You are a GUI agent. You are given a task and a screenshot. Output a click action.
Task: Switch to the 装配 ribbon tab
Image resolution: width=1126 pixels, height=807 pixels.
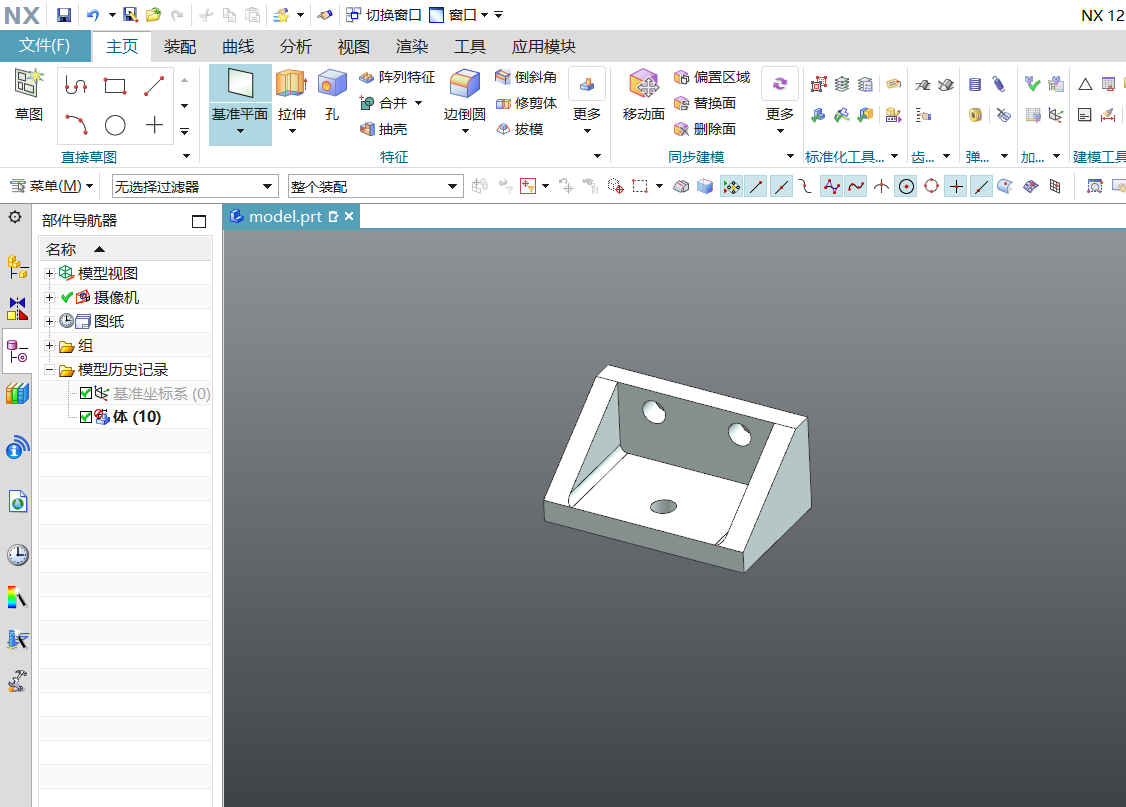(179, 46)
